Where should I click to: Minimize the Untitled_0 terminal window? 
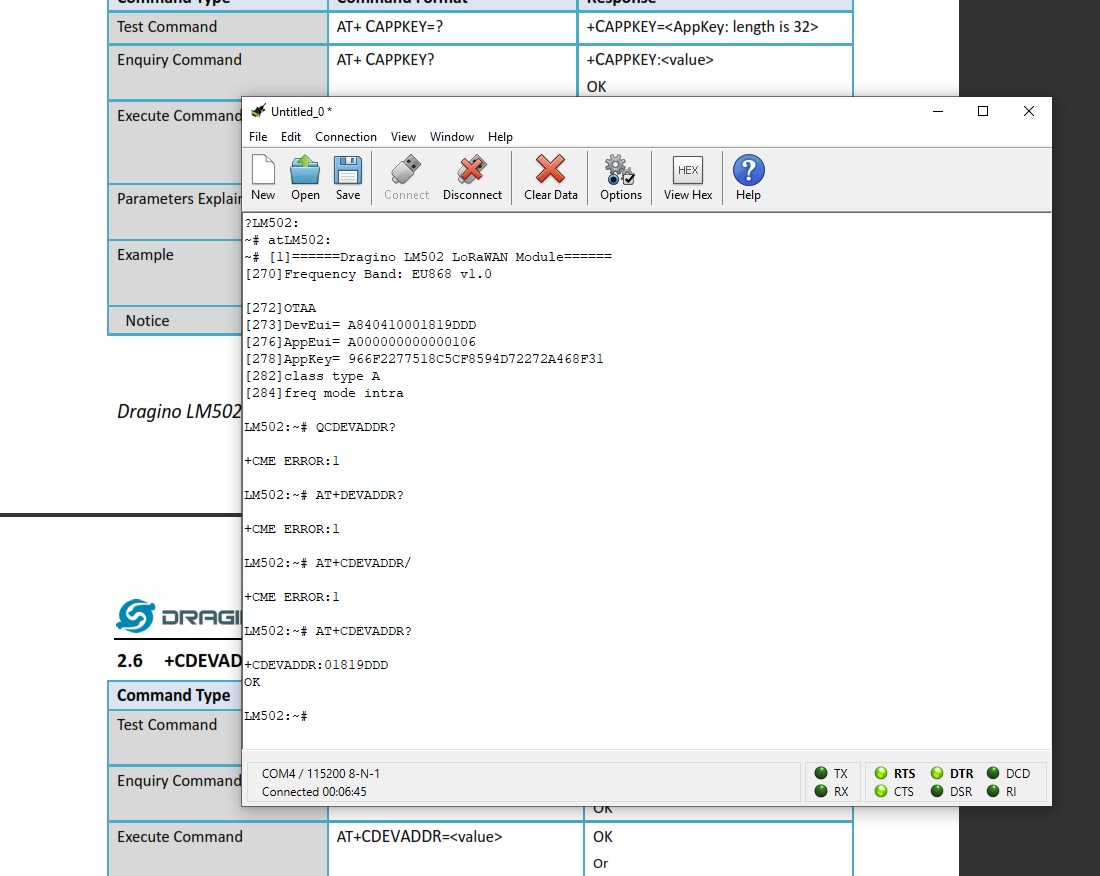[x=938, y=111]
